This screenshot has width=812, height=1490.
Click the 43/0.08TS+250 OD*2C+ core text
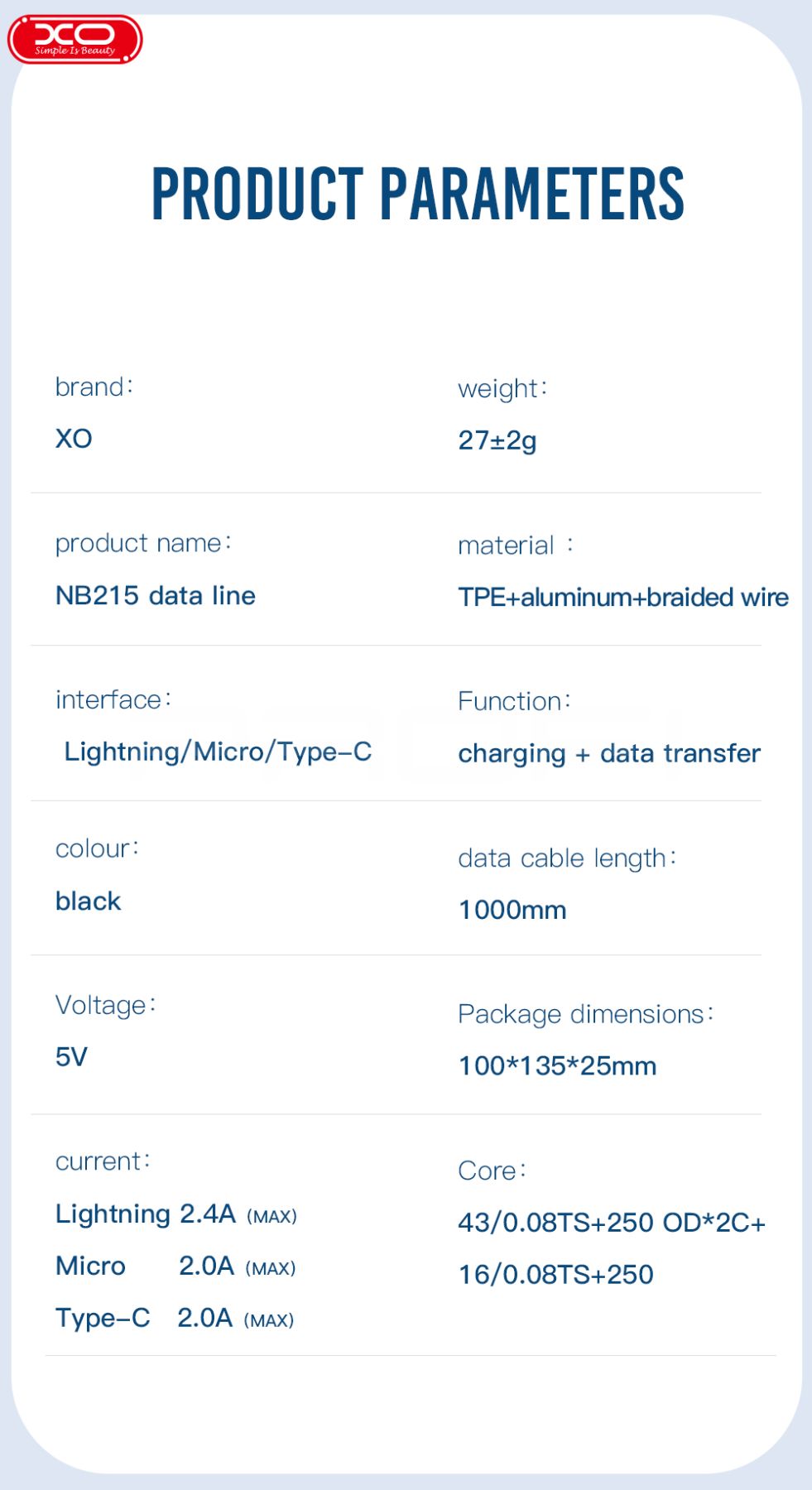pyautogui.click(x=613, y=1223)
